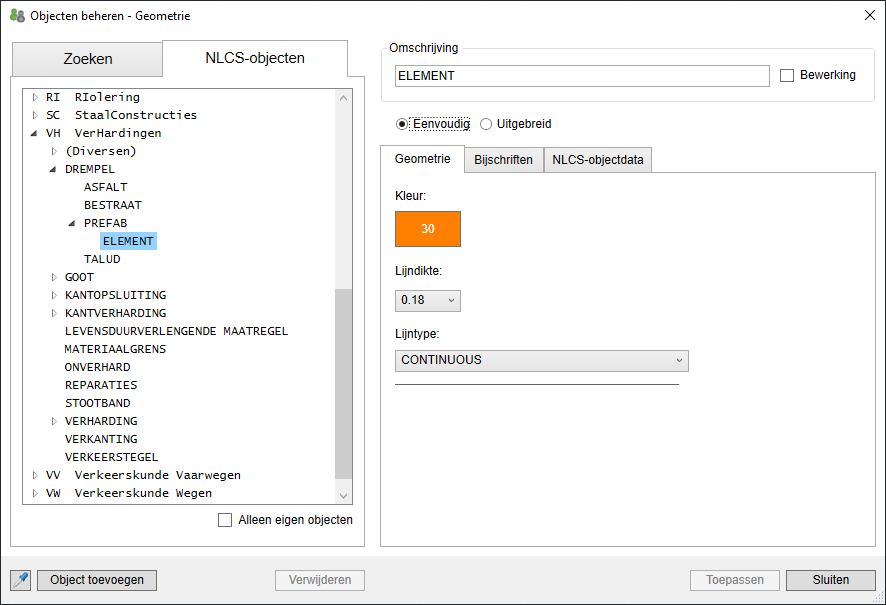
Task: Click the eyedropper pick-object icon
Action: coord(20,580)
